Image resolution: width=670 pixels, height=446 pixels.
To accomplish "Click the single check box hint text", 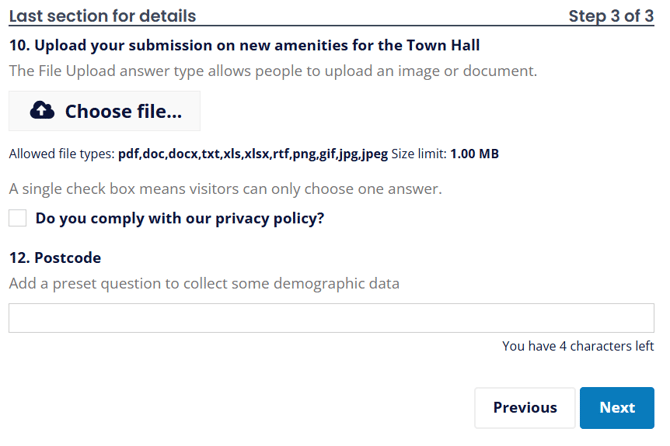I will tap(225, 188).
